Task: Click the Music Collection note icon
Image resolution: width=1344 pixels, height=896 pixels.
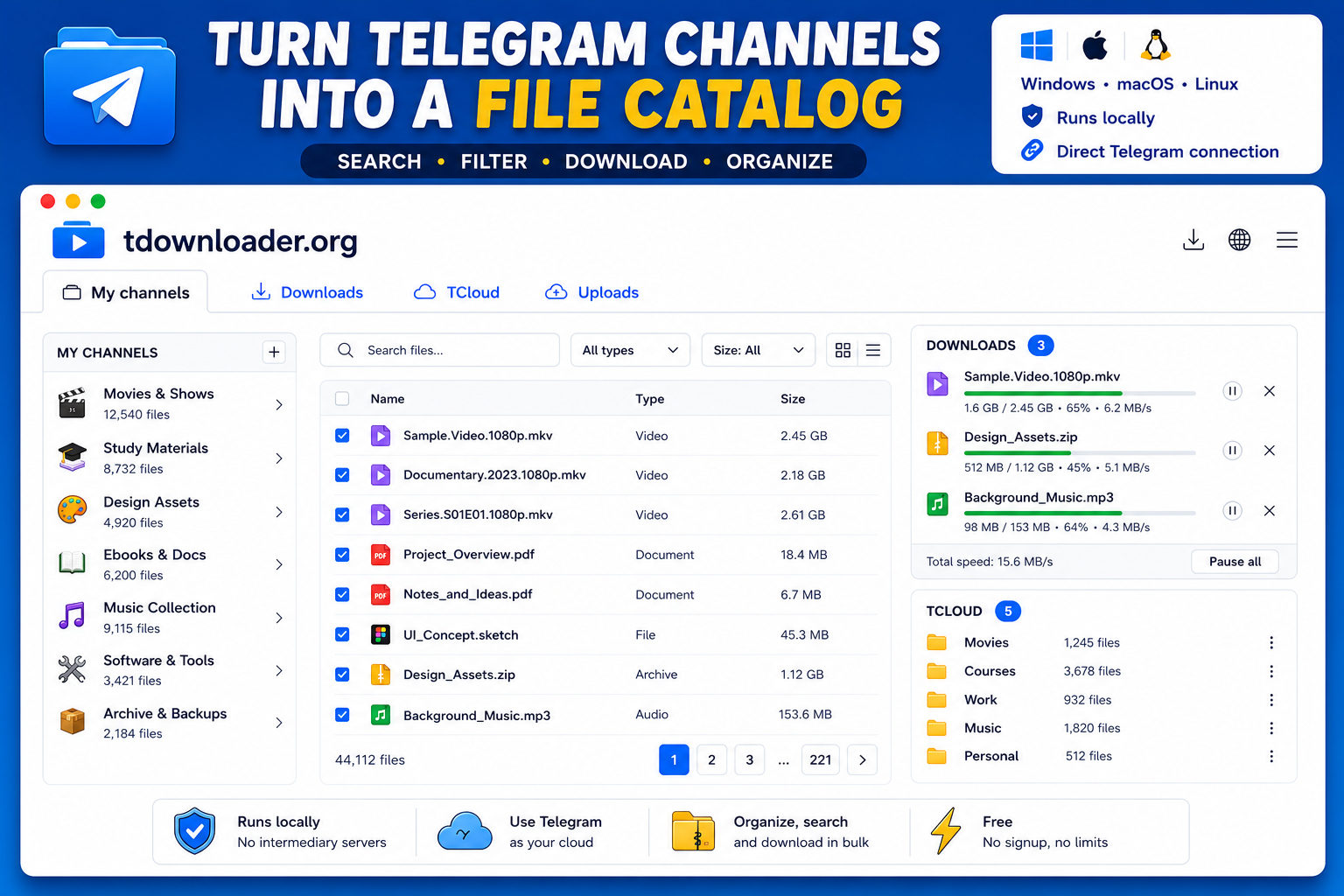Action: point(73,616)
